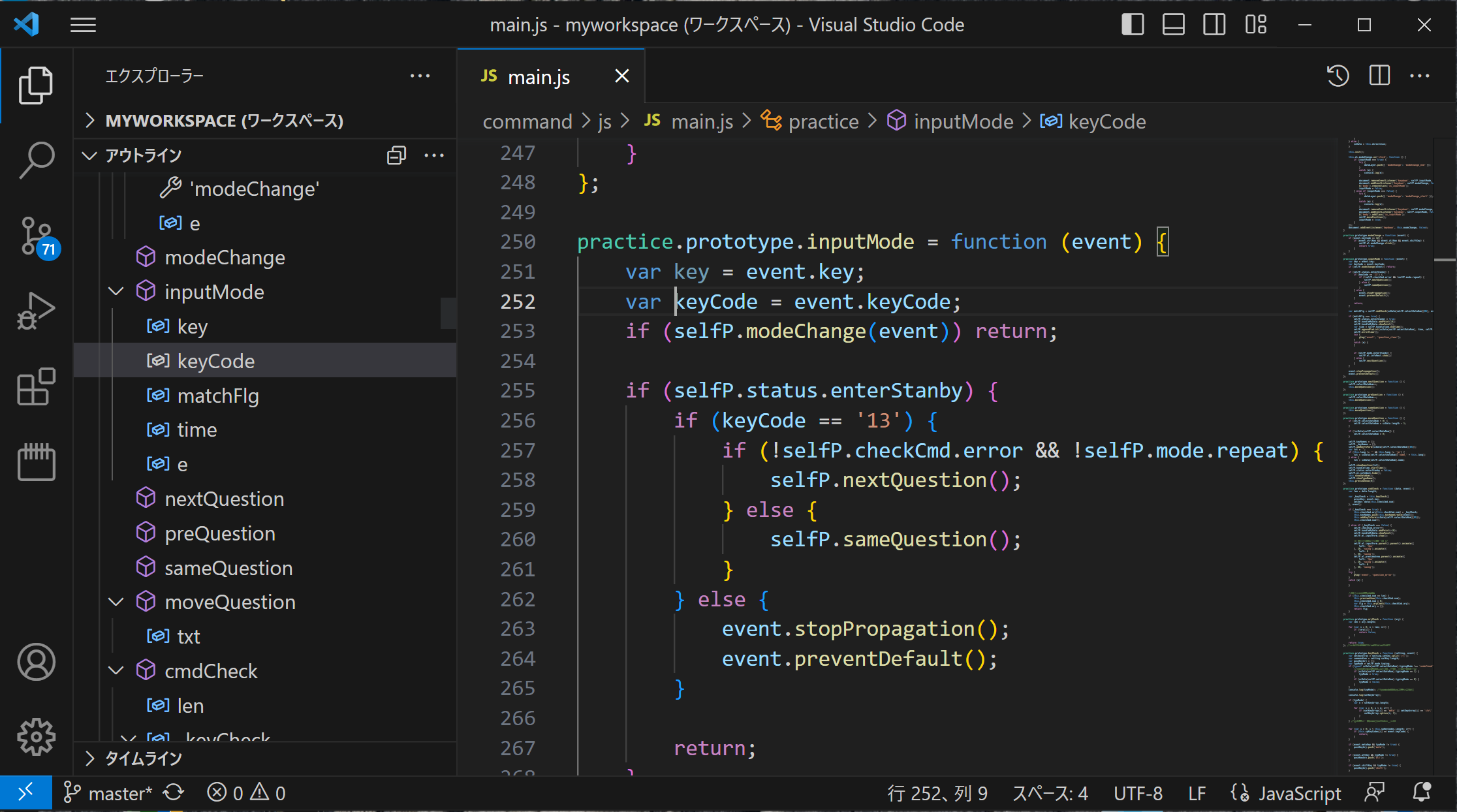The height and width of the screenshot is (812, 1457).
Task: Open the Manage gear settings icon
Action: (x=37, y=737)
